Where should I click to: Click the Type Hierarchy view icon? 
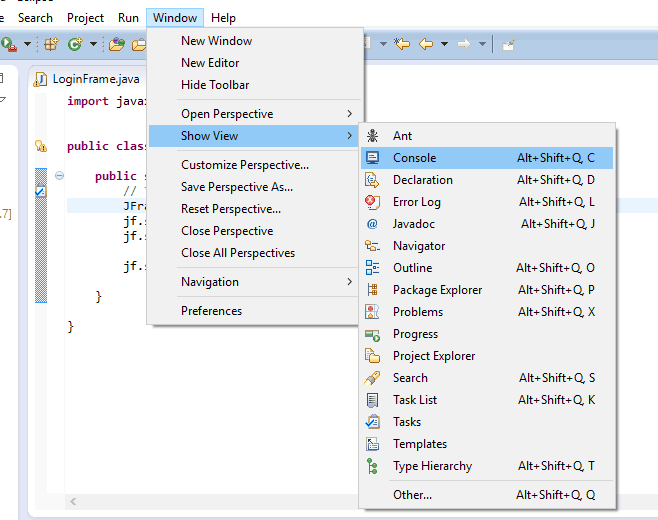[x=372, y=466]
